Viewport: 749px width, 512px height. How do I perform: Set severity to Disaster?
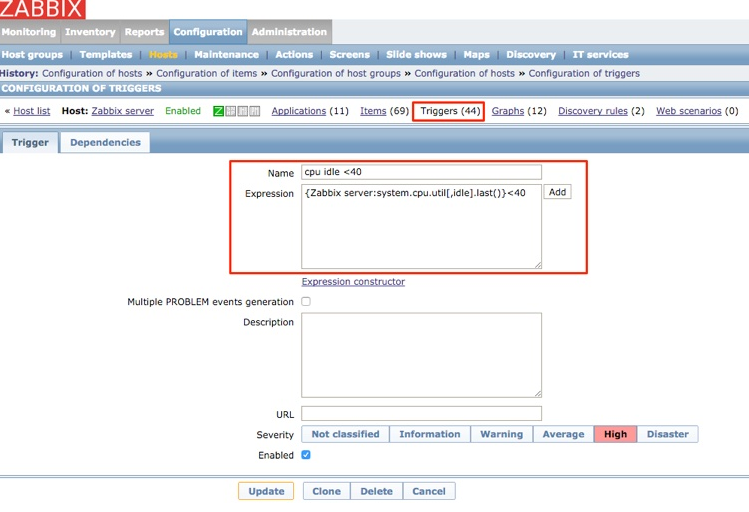pyautogui.click(x=667, y=434)
